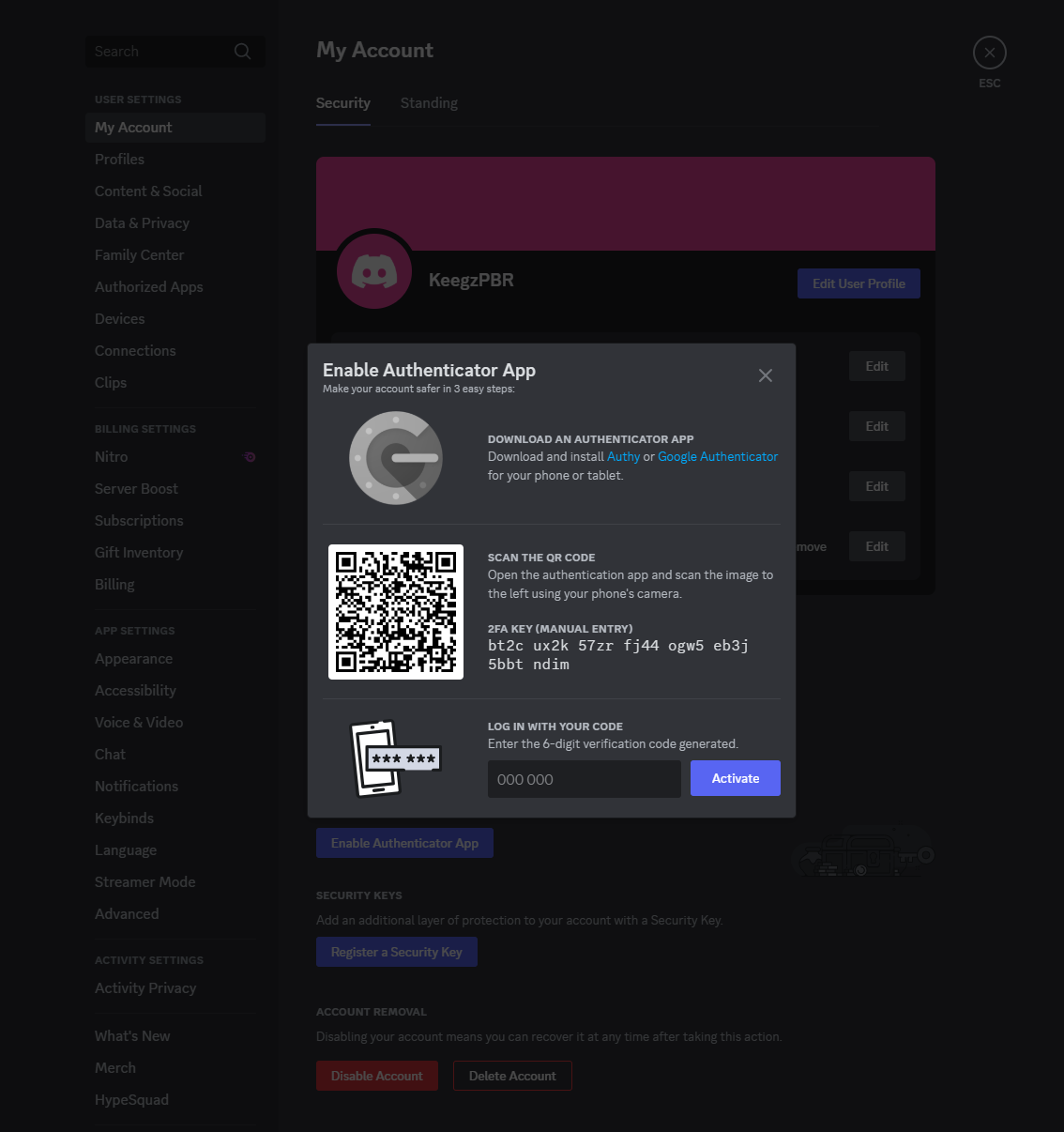1064x1132 pixels.
Task: Close the Enable Authenticator App dialog
Action: click(766, 375)
